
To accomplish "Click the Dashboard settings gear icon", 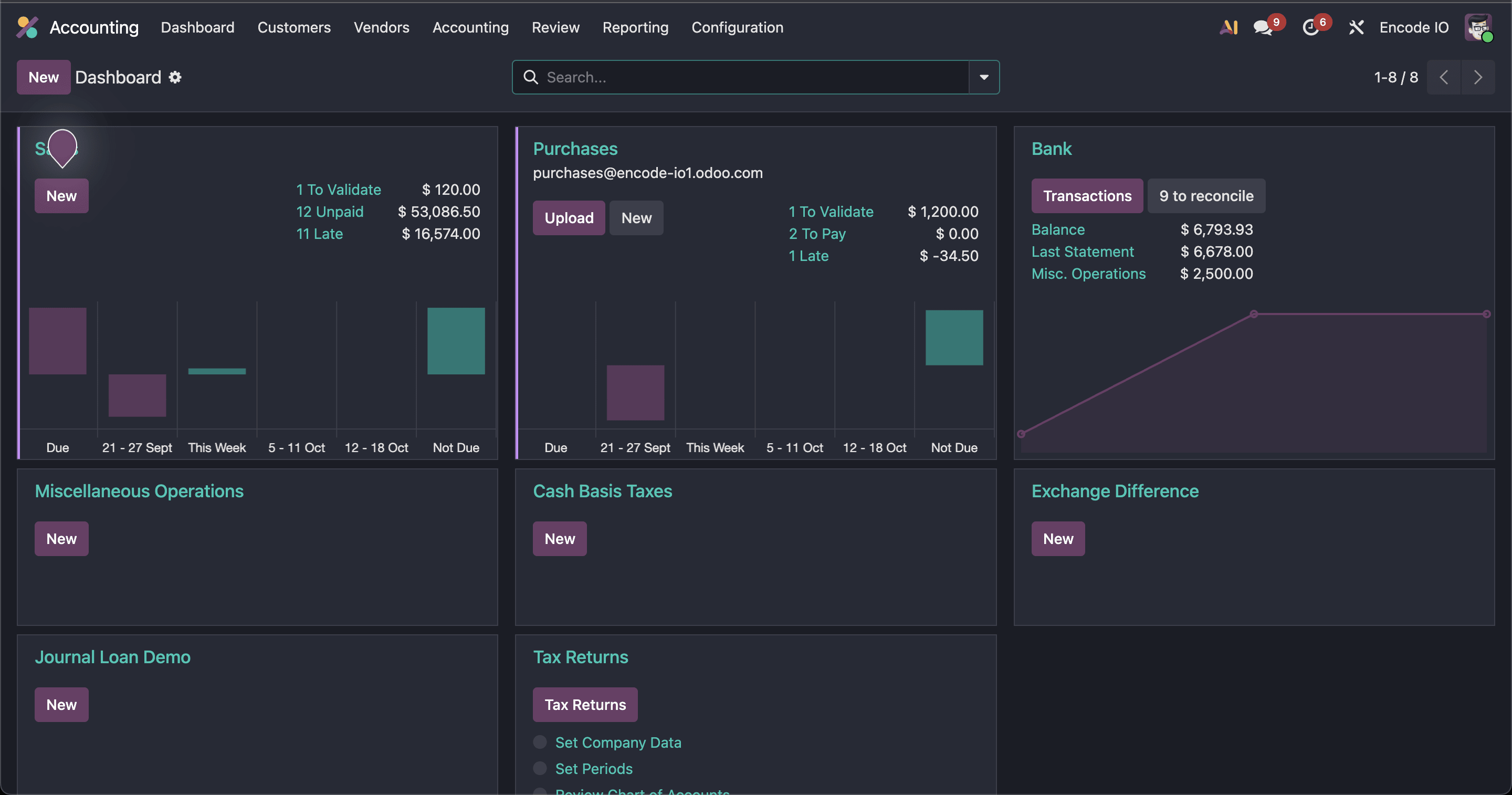I will pos(175,77).
